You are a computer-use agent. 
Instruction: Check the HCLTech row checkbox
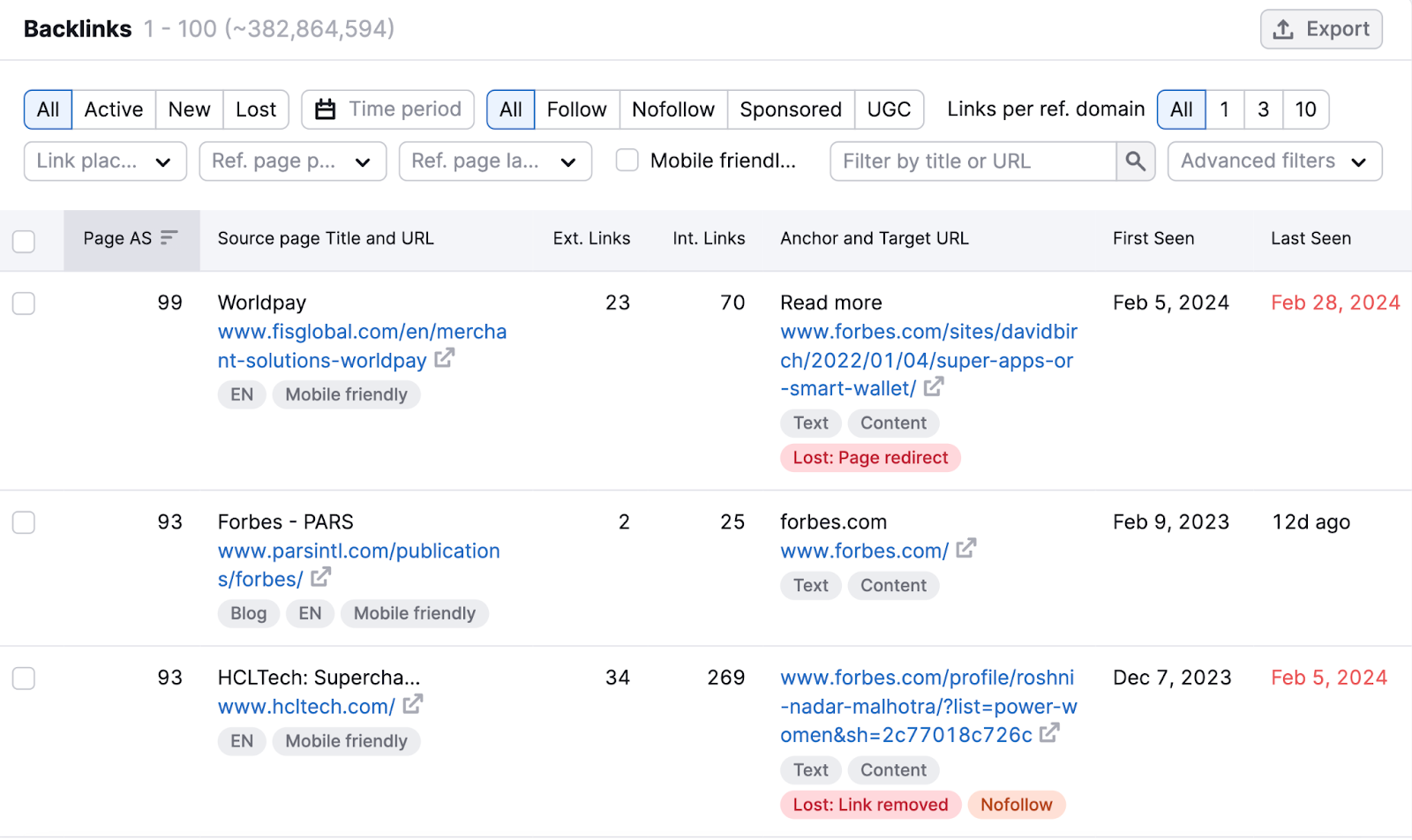pos(24,679)
